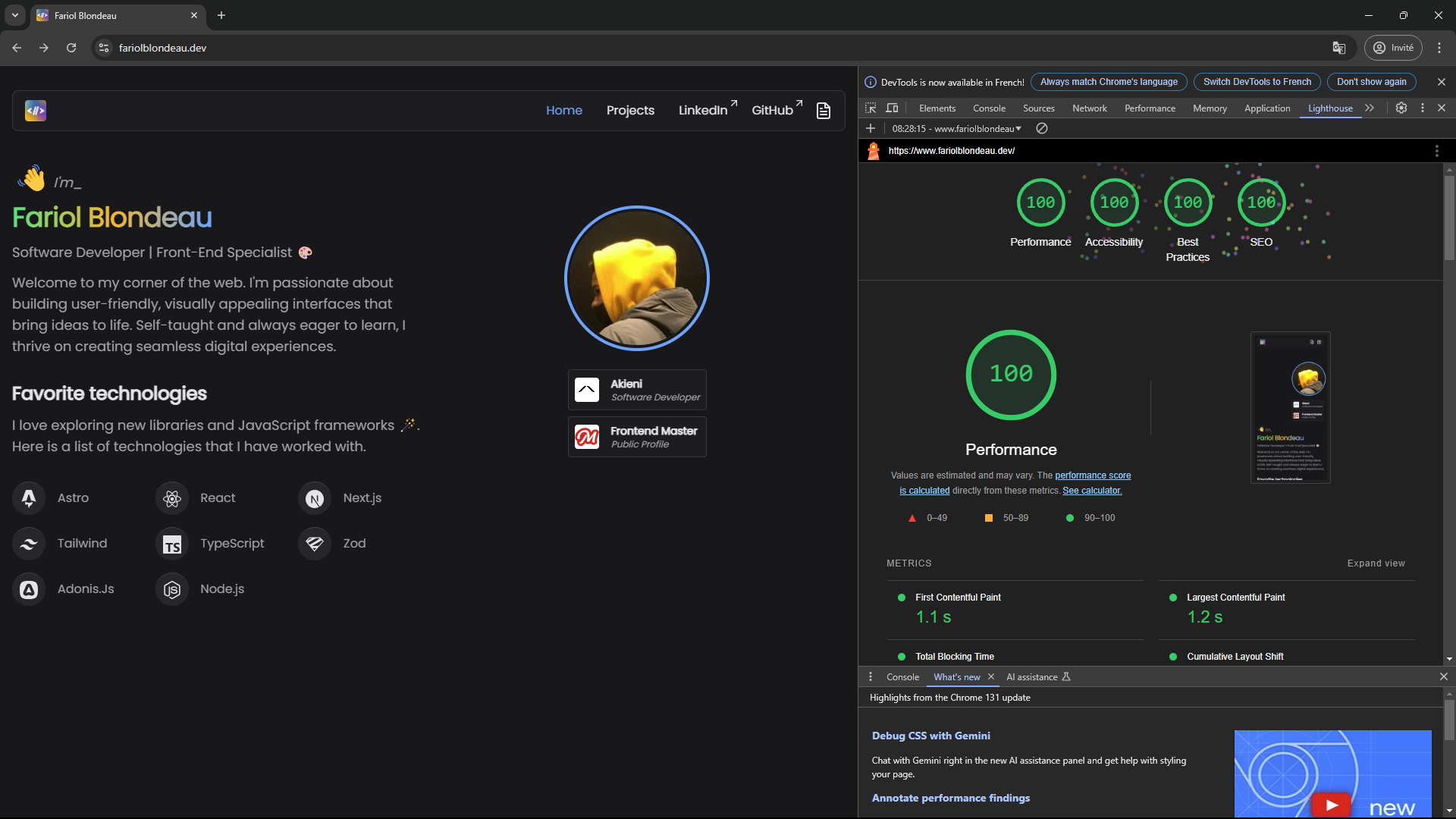Open the Lighthouse report selector dropdown

point(957,129)
